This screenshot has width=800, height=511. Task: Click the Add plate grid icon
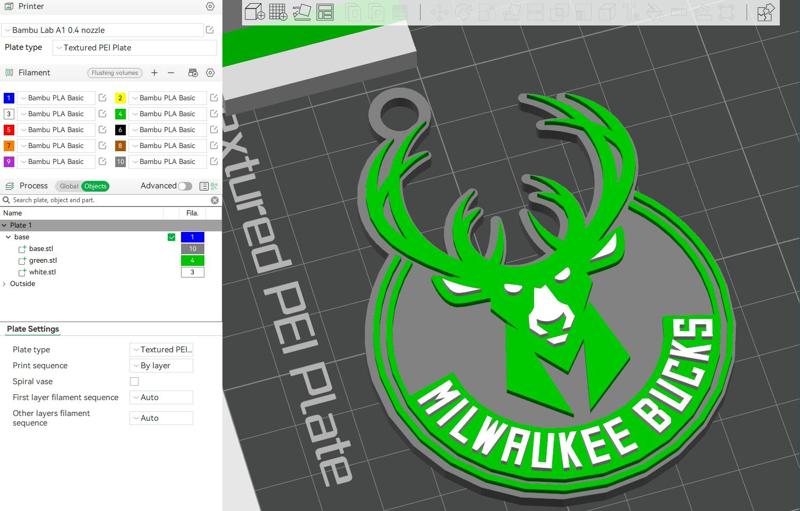point(278,12)
